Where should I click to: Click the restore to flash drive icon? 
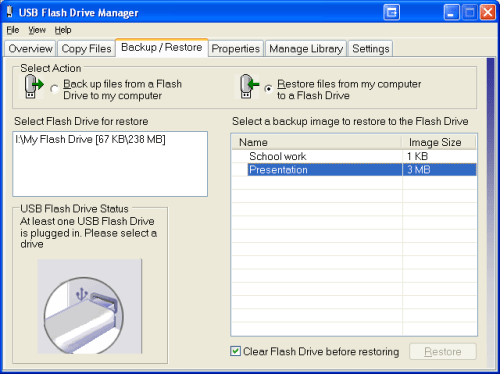point(248,86)
